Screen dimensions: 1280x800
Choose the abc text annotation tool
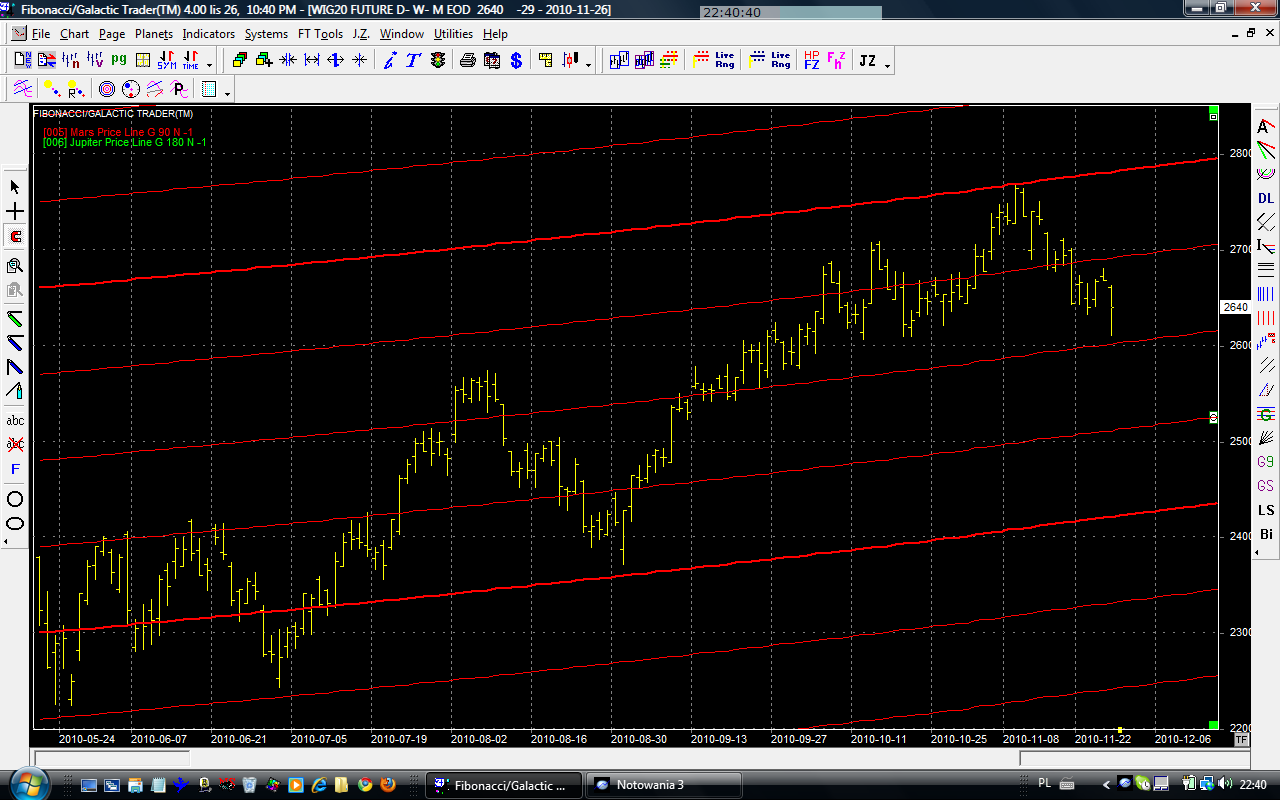(x=15, y=420)
